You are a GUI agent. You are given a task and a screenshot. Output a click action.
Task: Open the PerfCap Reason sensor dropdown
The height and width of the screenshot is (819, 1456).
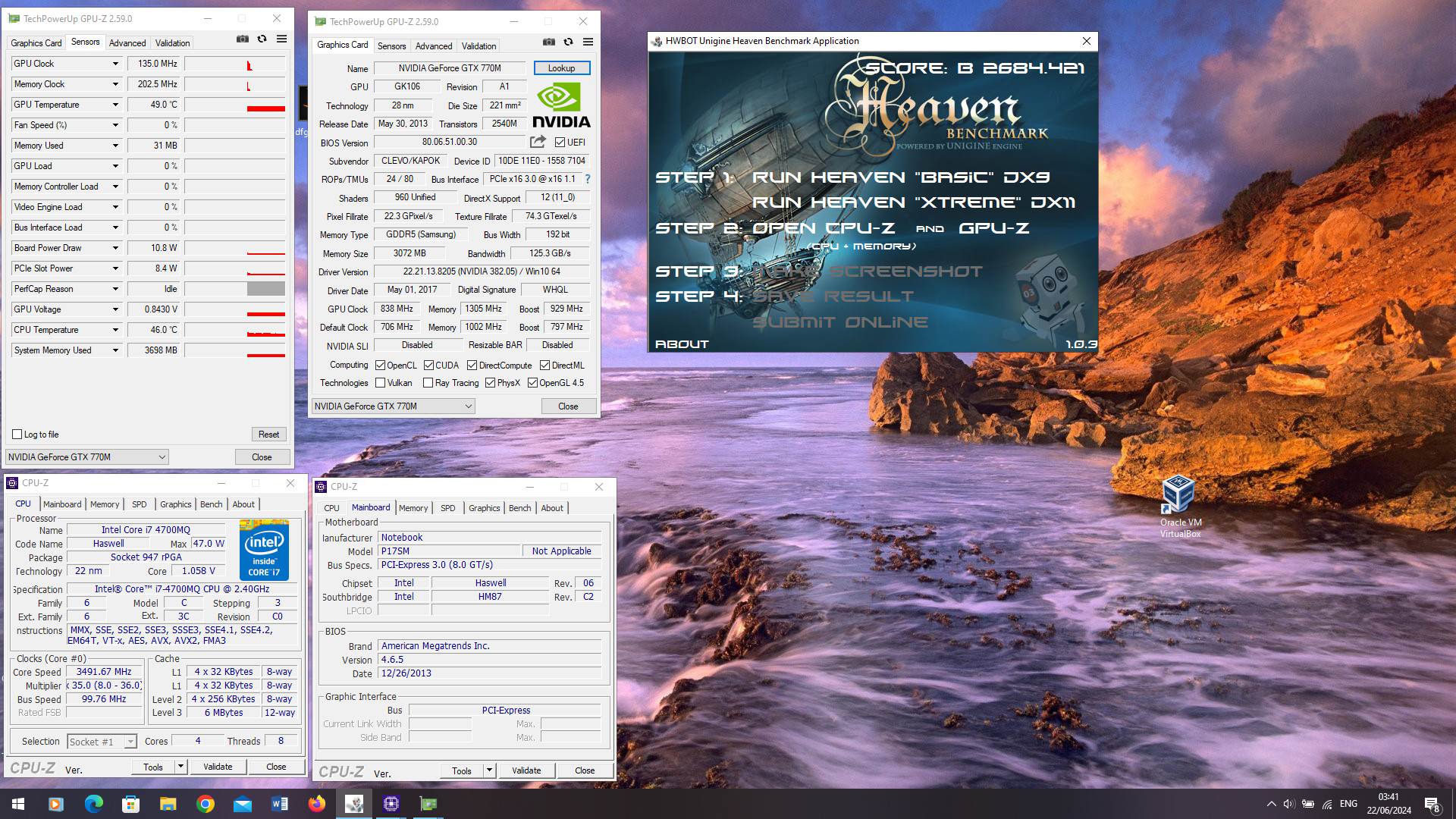tap(115, 289)
